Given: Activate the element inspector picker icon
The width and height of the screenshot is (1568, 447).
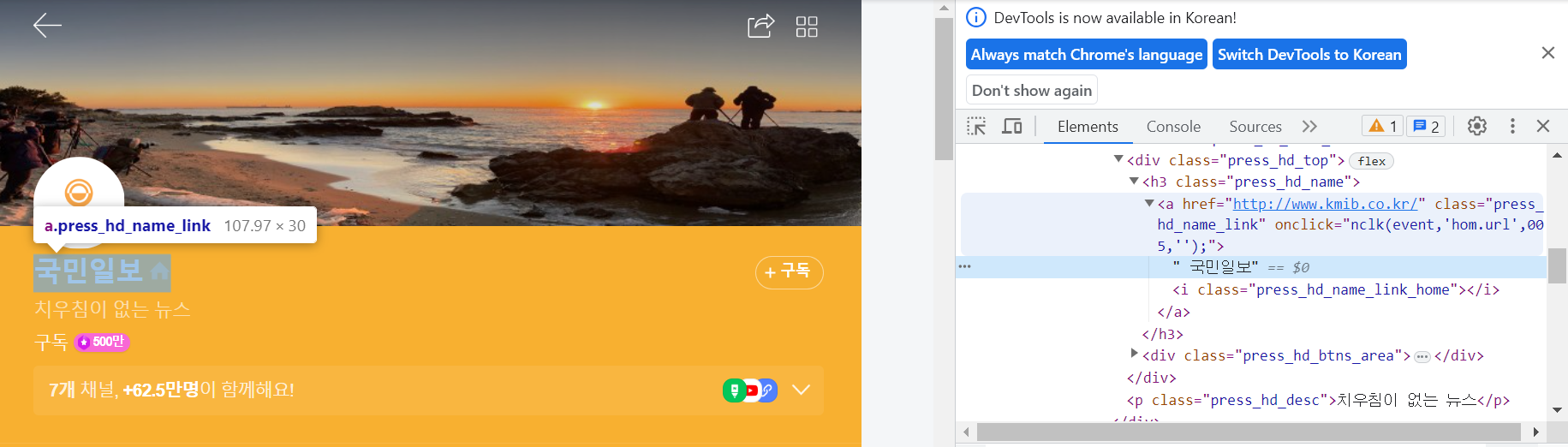Looking at the screenshot, I should pyautogui.click(x=976, y=126).
